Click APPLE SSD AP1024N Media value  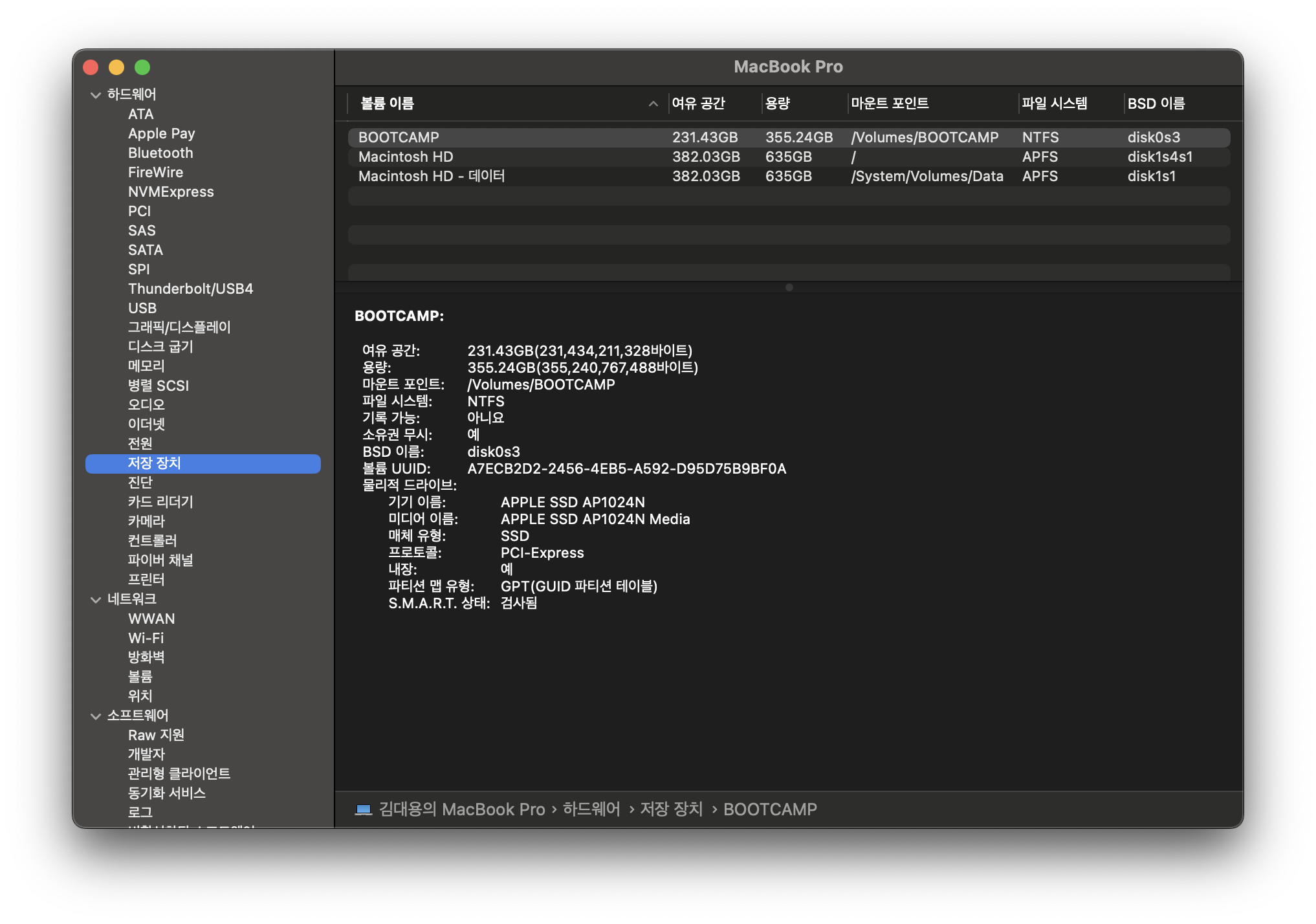(x=595, y=519)
